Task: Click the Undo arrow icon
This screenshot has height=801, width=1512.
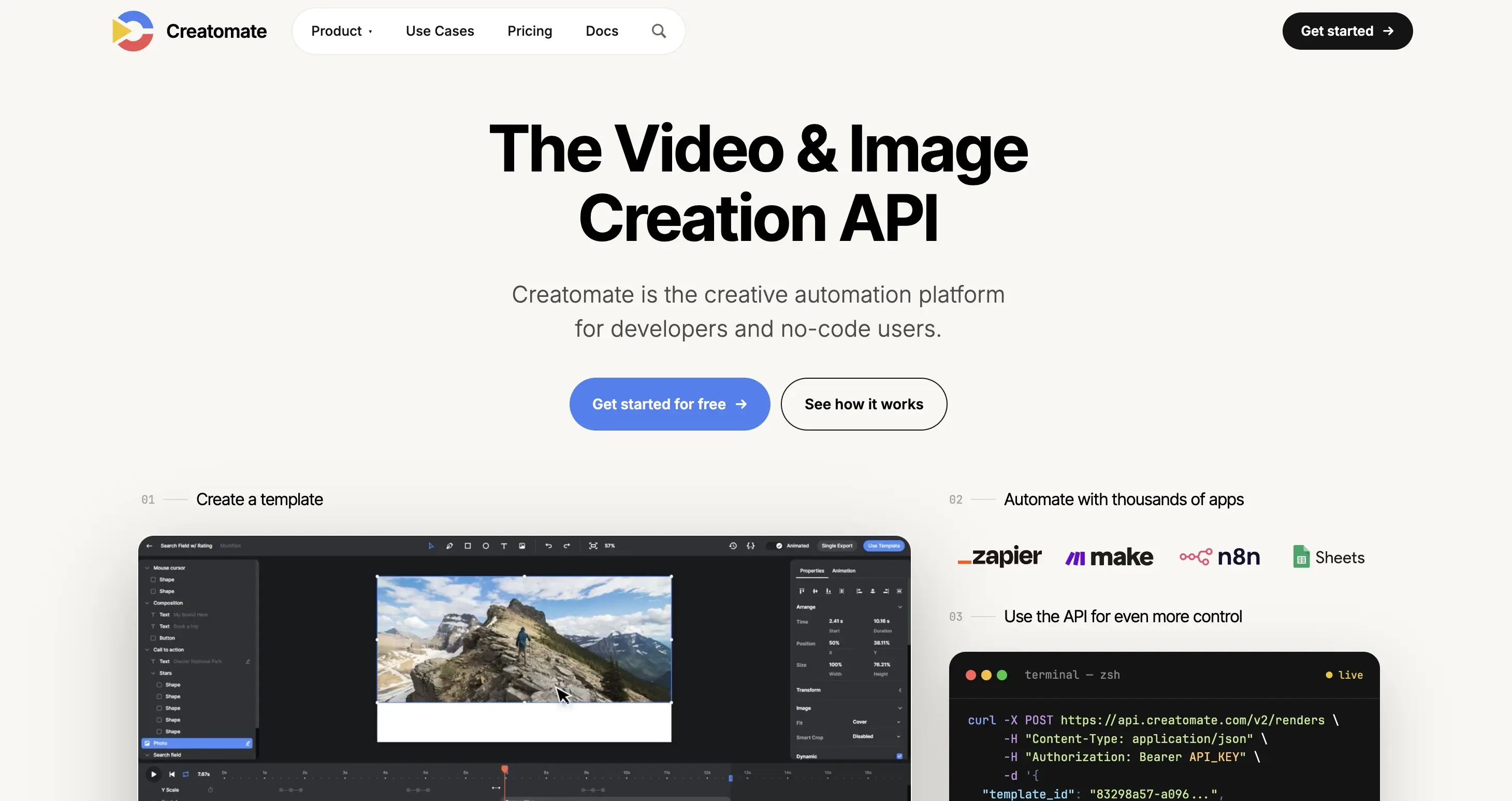Action: click(548, 546)
